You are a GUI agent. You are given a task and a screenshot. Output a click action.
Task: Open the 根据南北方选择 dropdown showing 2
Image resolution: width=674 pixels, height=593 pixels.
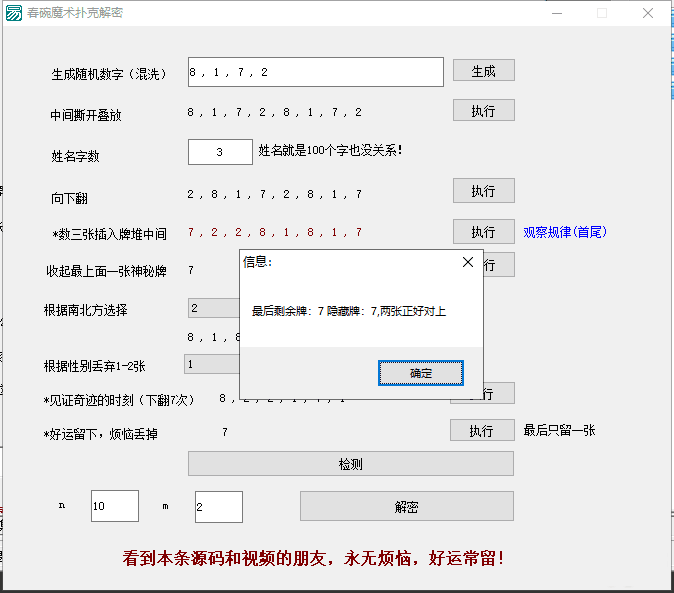[213, 308]
